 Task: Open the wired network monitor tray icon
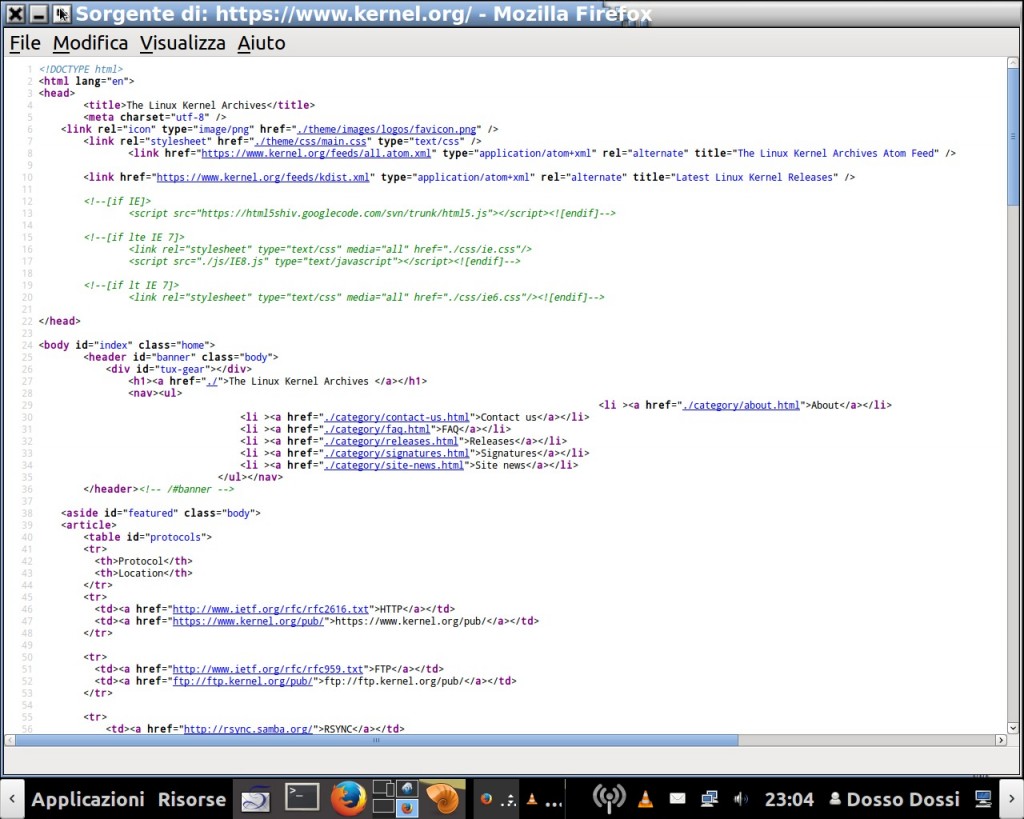click(x=709, y=799)
